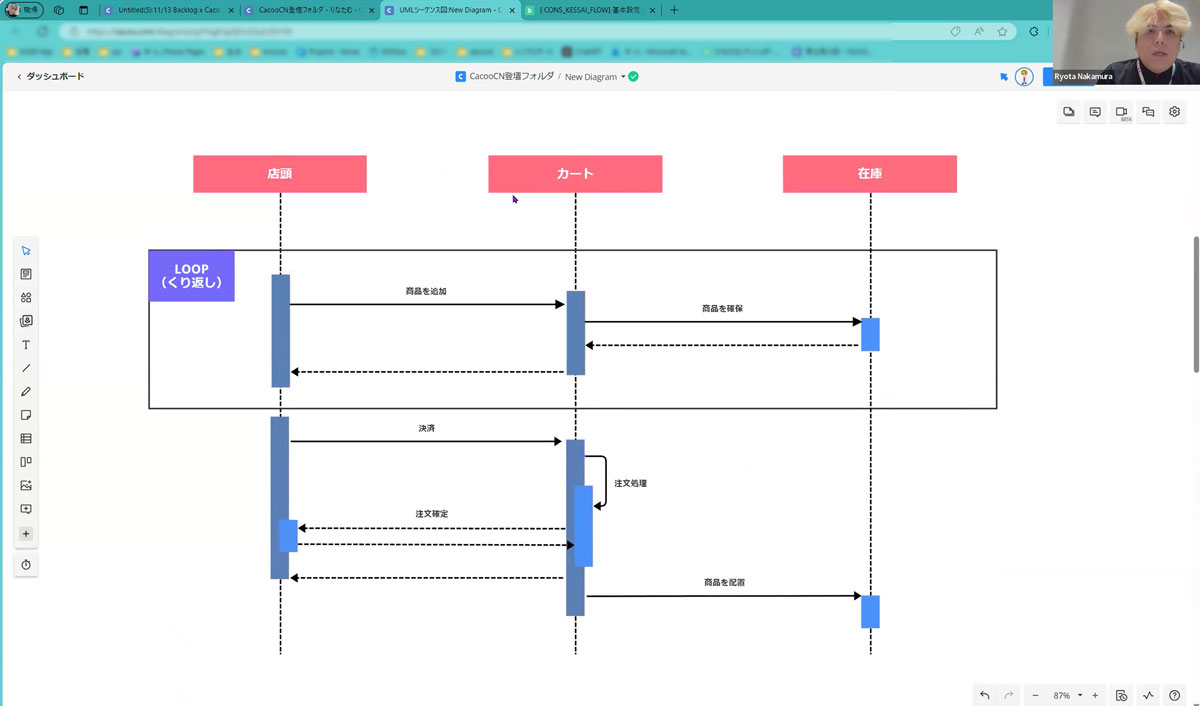Go back to ダッシュボード
Screen dimensions: 1200x706
coord(50,76)
